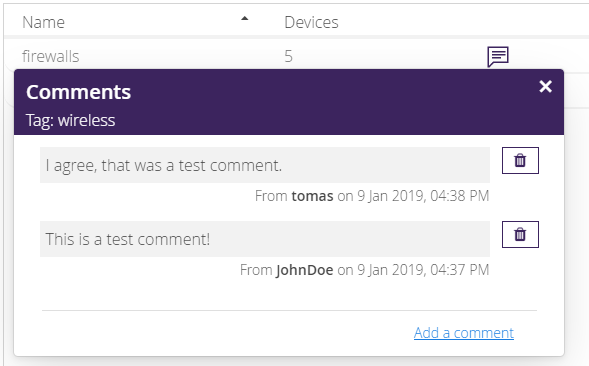
Task: Select the "I agree, that was a test comment." box
Action: pos(265,165)
